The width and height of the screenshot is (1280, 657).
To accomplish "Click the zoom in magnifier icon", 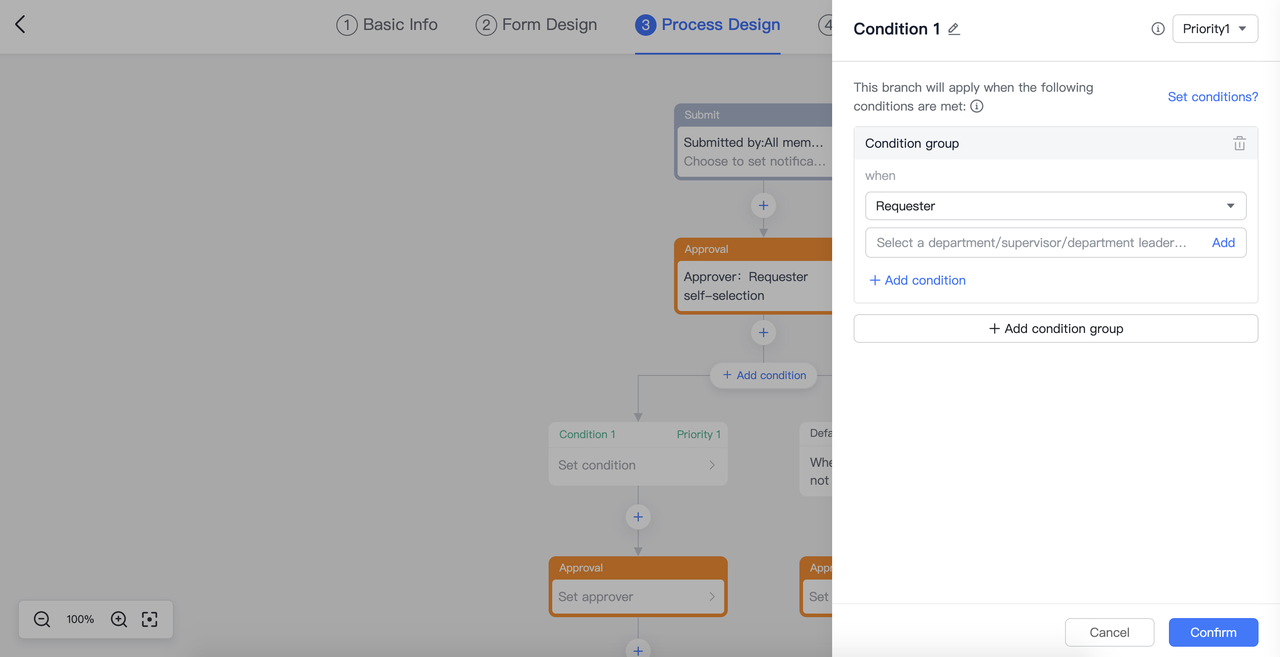I will [x=119, y=619].
